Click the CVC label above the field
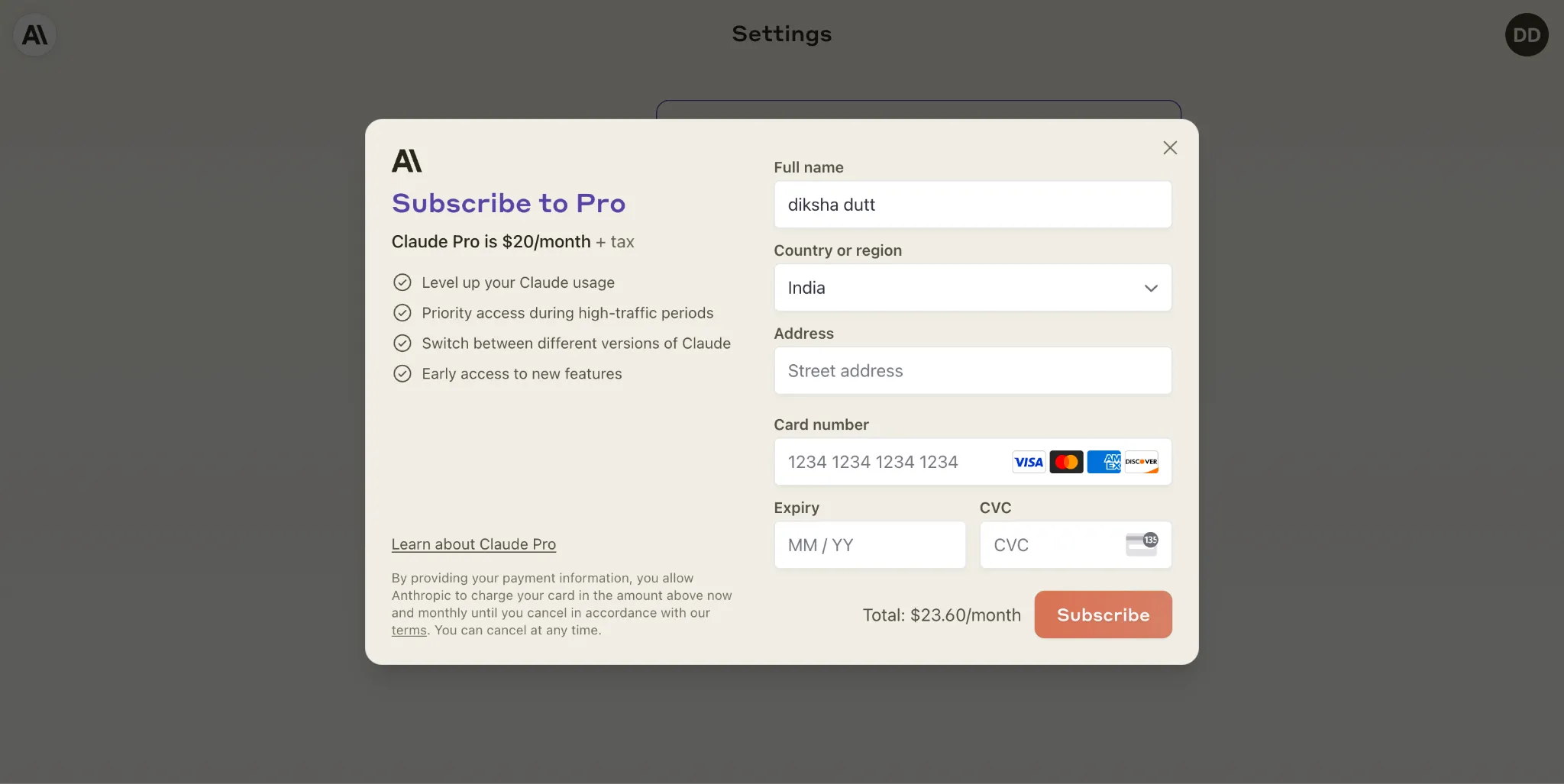The height and width of the screenshot is (784, 1564). click(995, 508)
